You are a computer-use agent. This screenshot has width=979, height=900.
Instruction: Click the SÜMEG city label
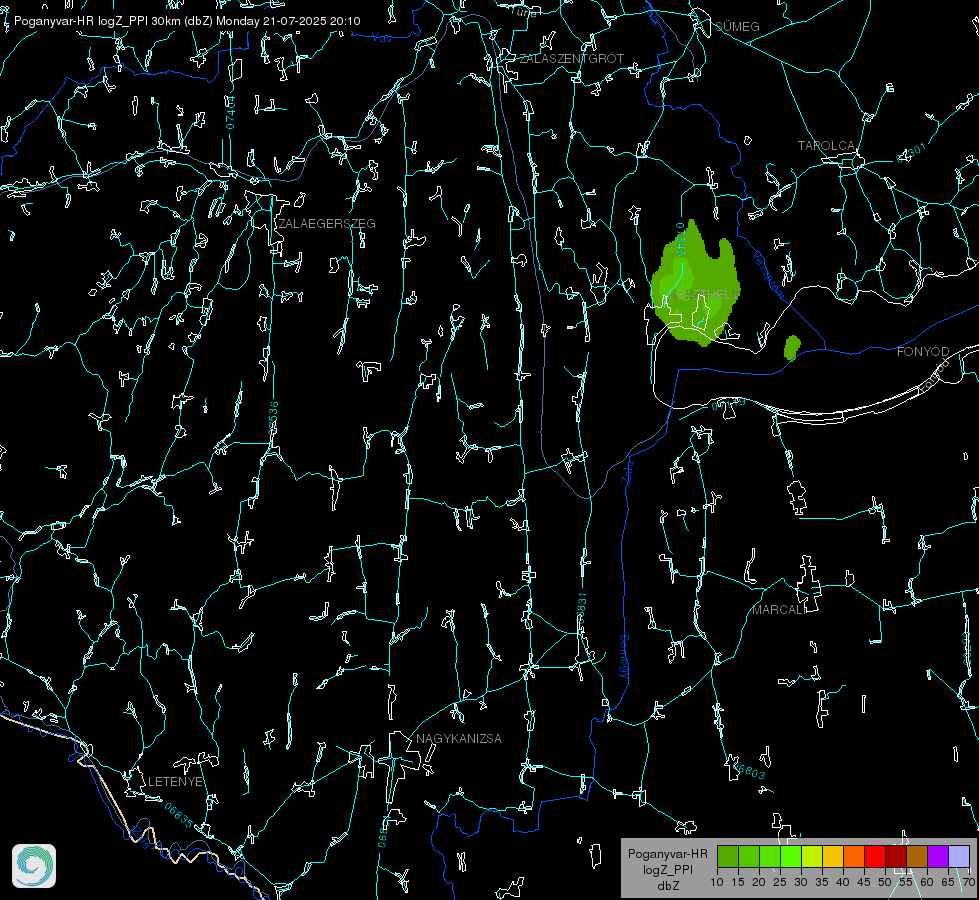coord(737,27)
